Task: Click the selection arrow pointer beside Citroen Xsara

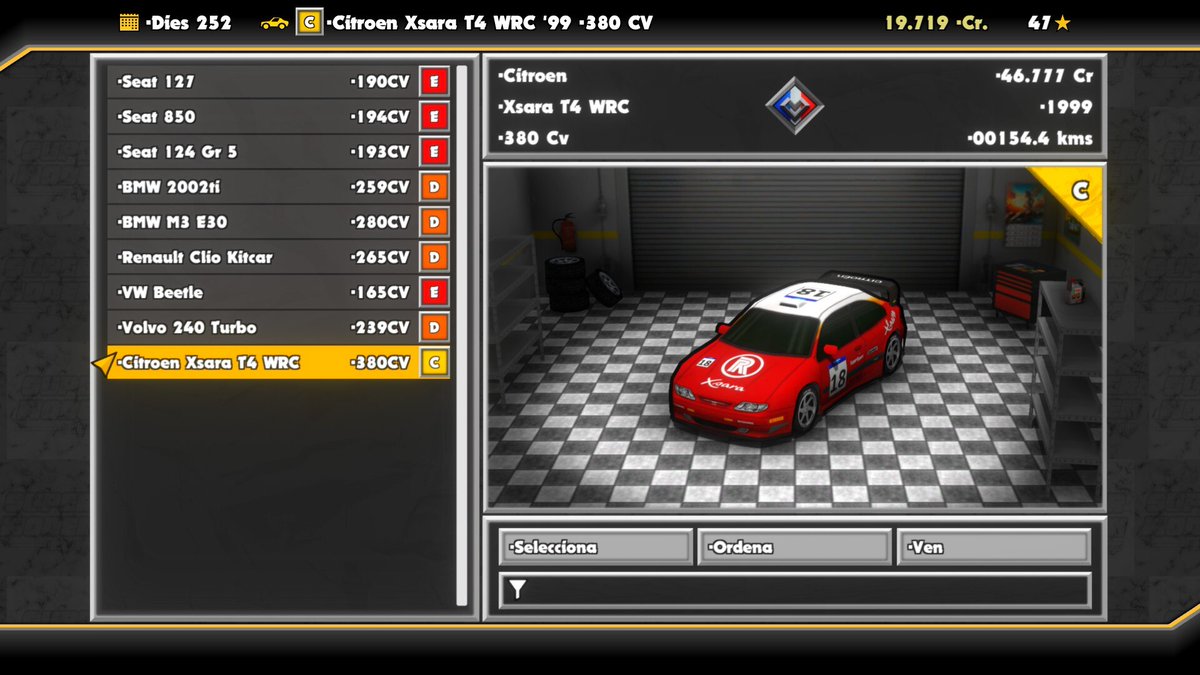Action: 103,363
